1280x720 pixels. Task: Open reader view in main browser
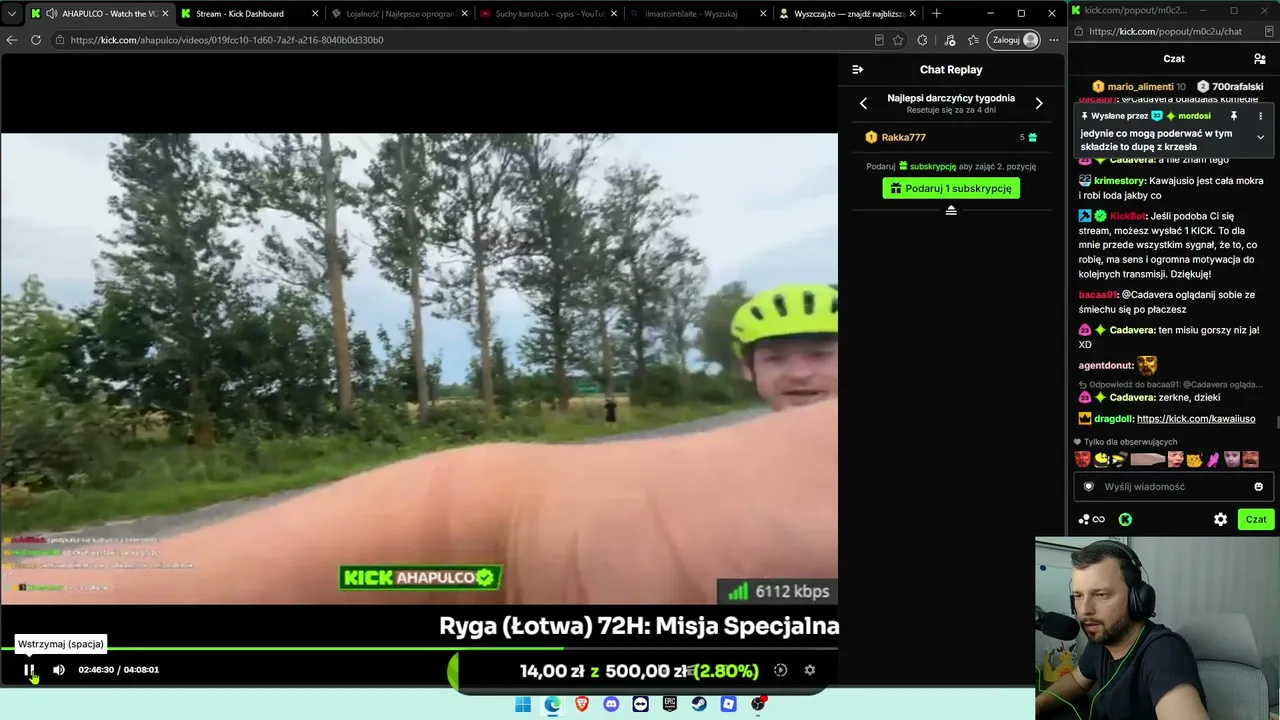pyautogui.click(x=879, y=40)
